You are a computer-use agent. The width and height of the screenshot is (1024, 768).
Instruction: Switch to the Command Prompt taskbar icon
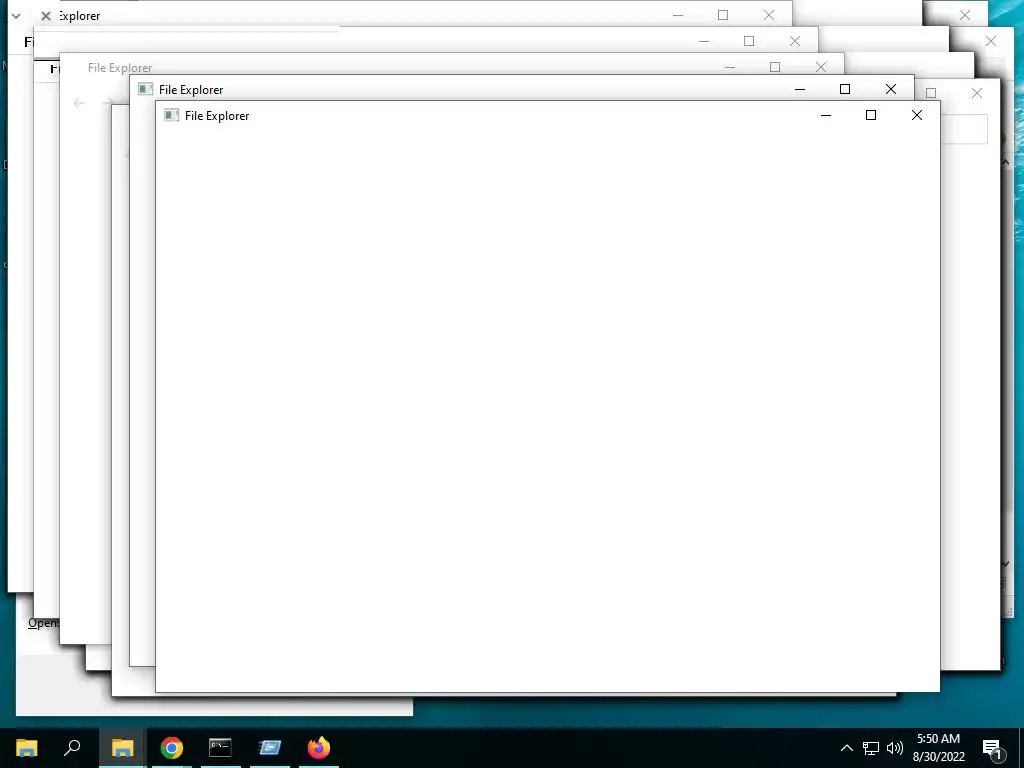(x=220, y=748)
